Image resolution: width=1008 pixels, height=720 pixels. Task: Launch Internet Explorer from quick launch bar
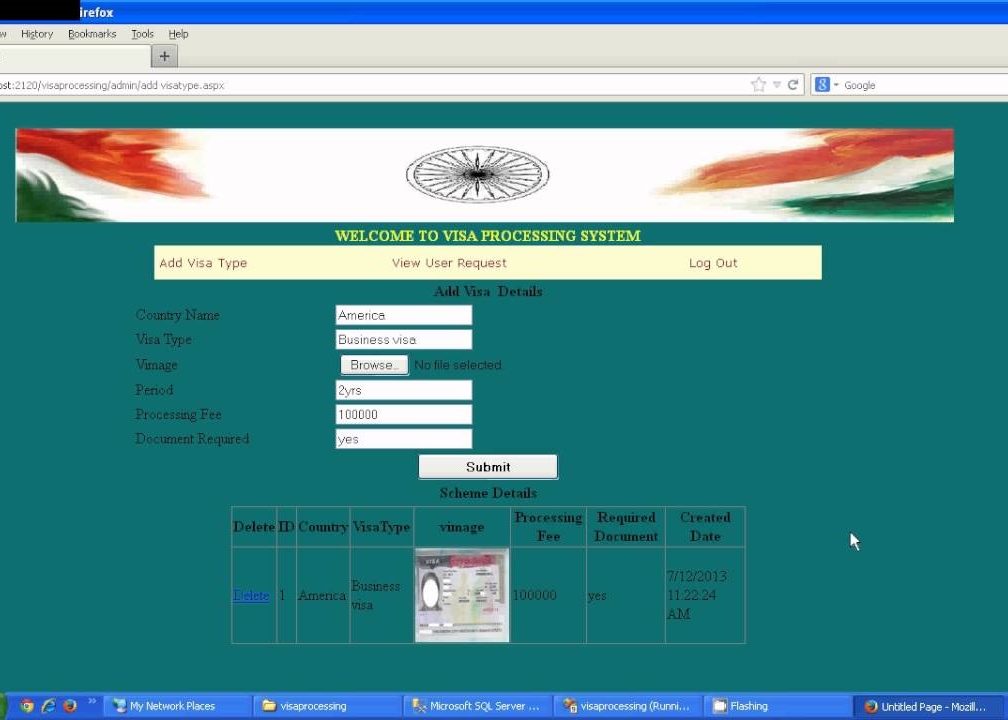point(48,706)
